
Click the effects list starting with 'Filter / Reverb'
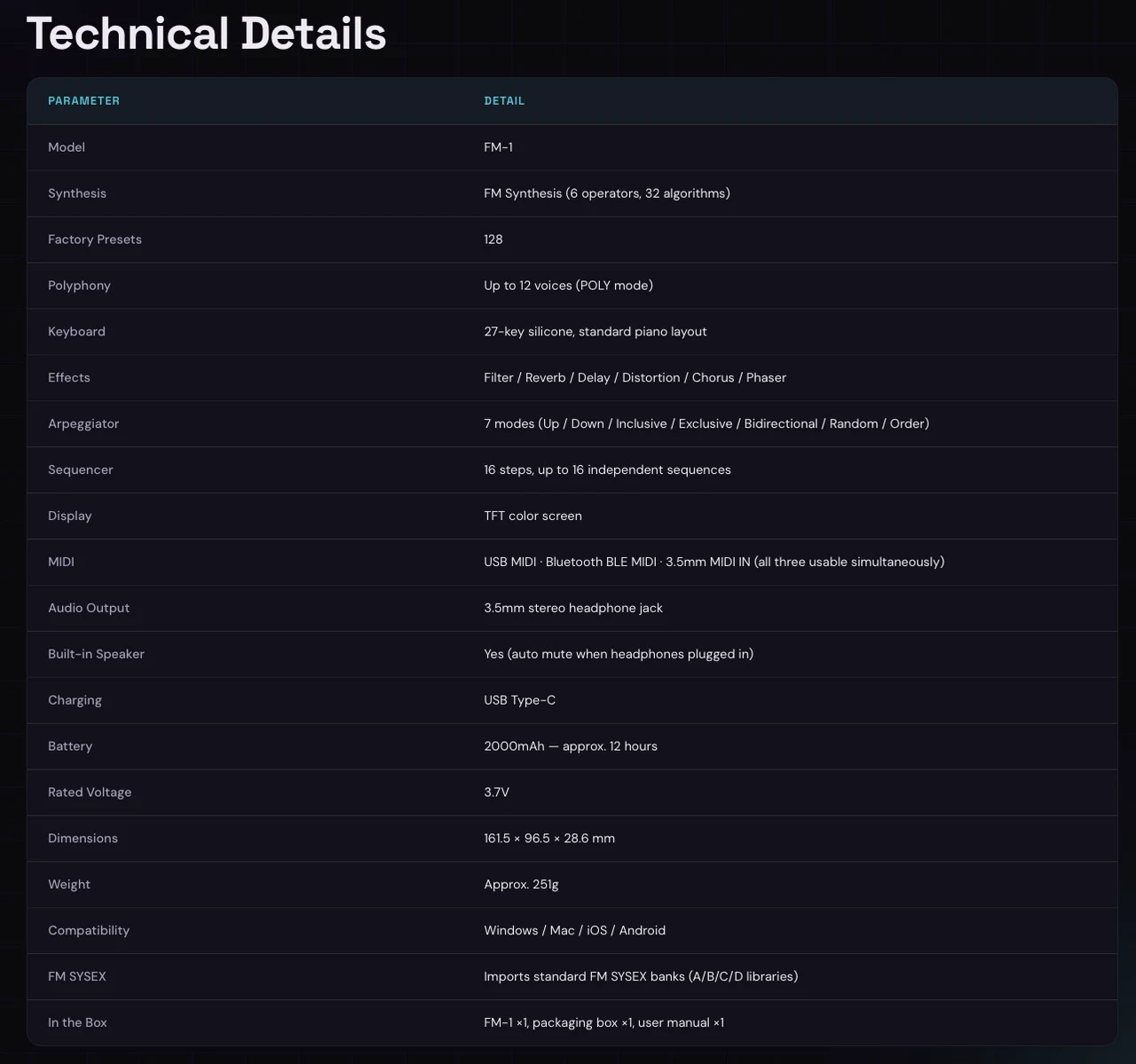pos(635,378)
